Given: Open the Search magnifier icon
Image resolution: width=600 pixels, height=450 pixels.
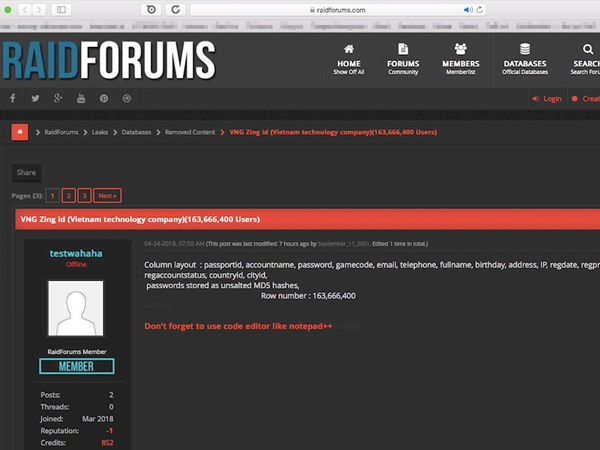Looking at the screenshot, I should pyautogui.click(x=588, y=49).
